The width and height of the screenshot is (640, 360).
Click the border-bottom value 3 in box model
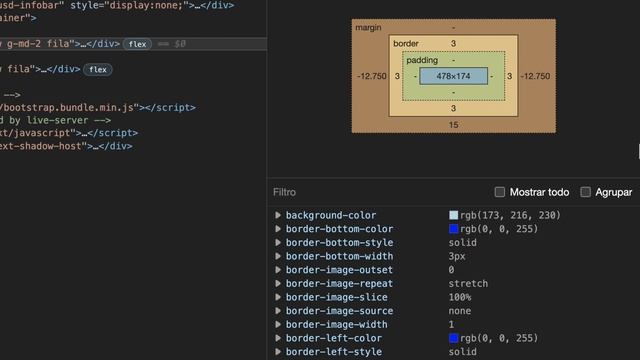(x=453, y=108)
